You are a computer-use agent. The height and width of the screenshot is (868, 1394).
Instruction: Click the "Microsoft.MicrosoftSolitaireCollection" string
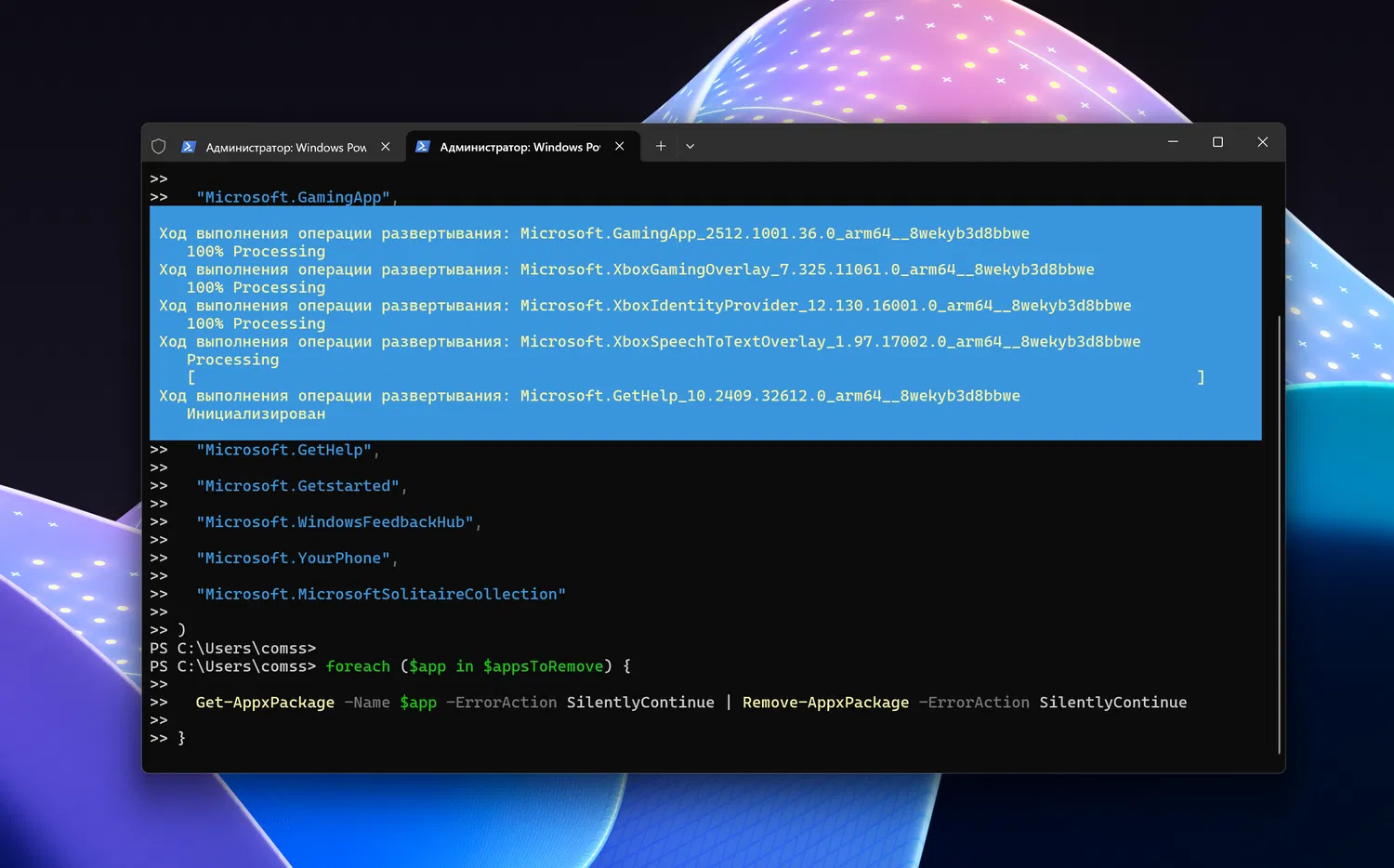tap(381, 595)
